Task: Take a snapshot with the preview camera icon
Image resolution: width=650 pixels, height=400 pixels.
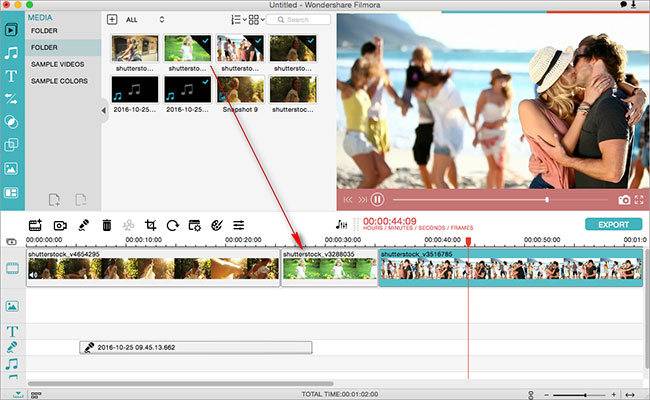Action: pyautogui.click(x=624, y=200)
